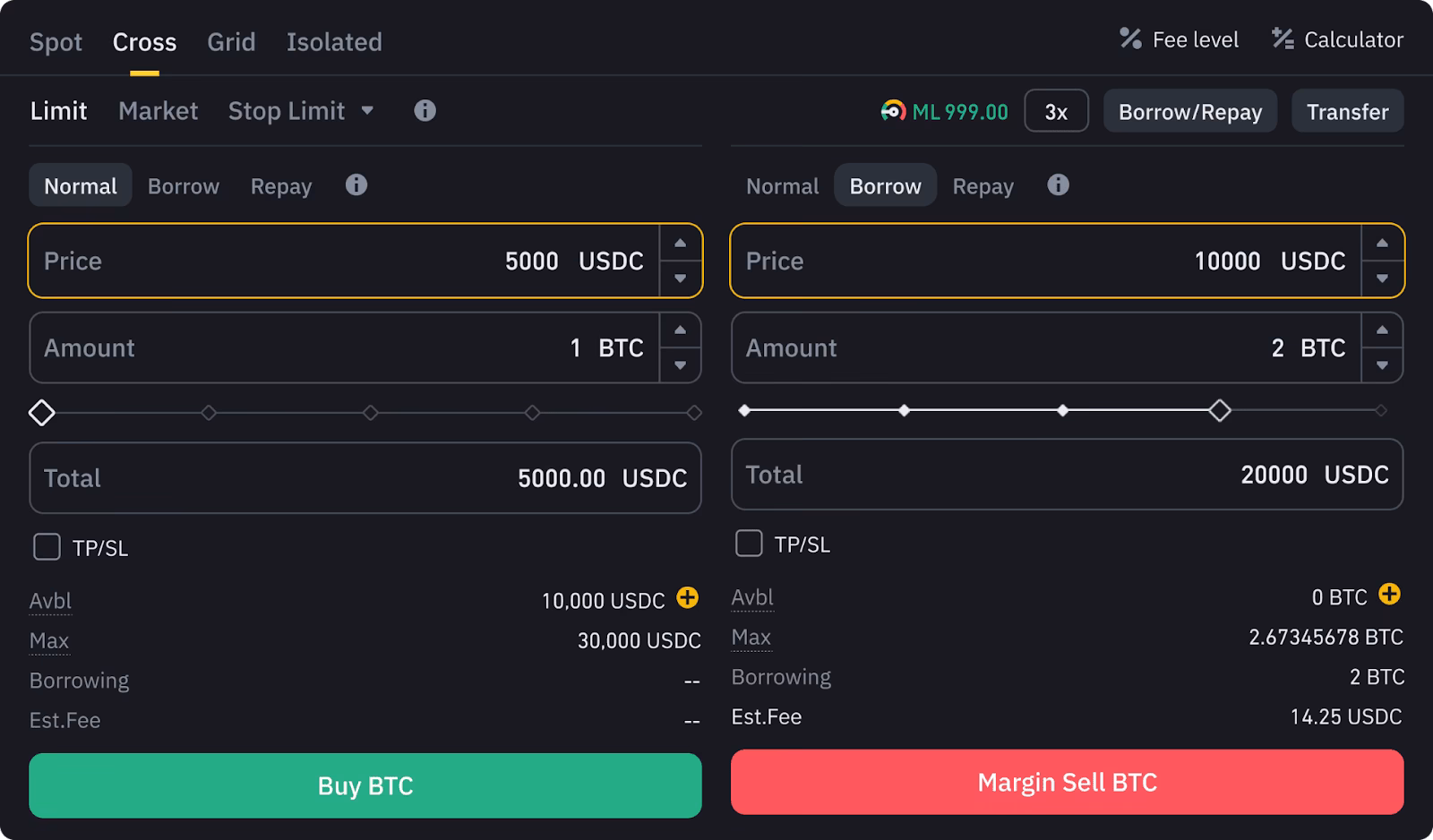Switch the sell panel to Normal mode
This screenshot has height=840, width=1433.
(x=781, y=185)
